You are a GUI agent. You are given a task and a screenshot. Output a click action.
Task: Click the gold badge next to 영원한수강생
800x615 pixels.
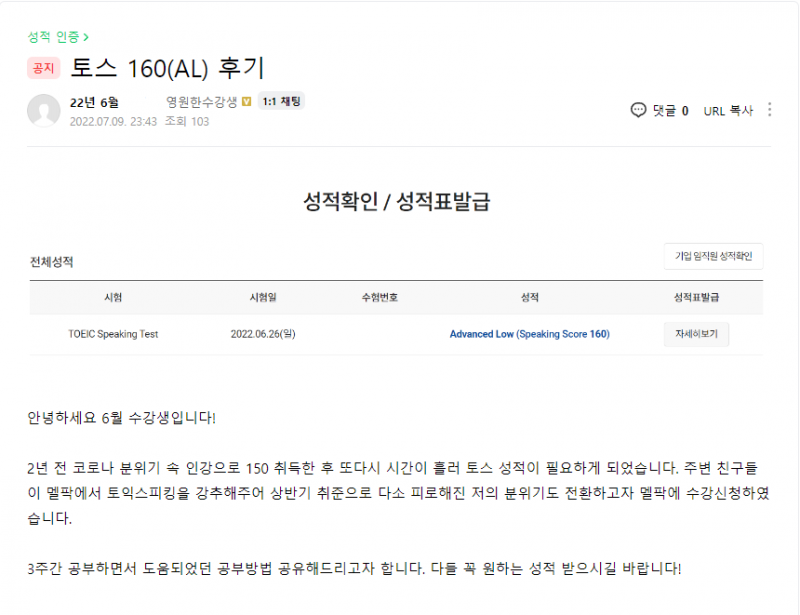[246, 102]
